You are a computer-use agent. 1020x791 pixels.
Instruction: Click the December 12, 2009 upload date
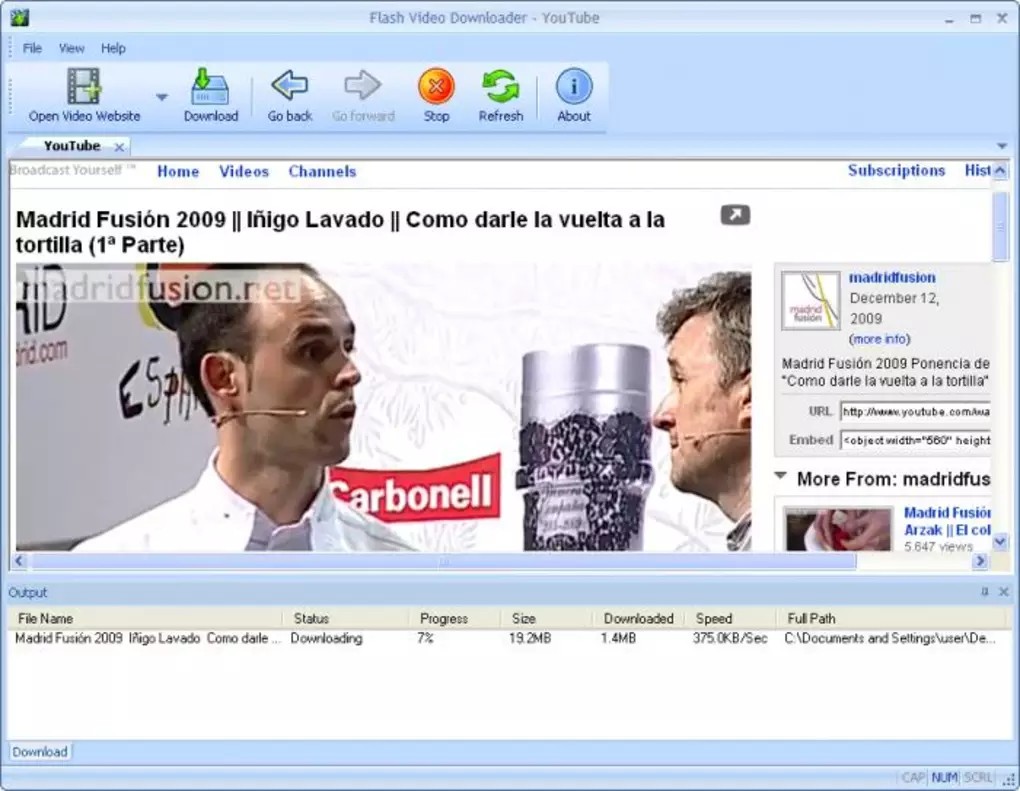[894, 308]
